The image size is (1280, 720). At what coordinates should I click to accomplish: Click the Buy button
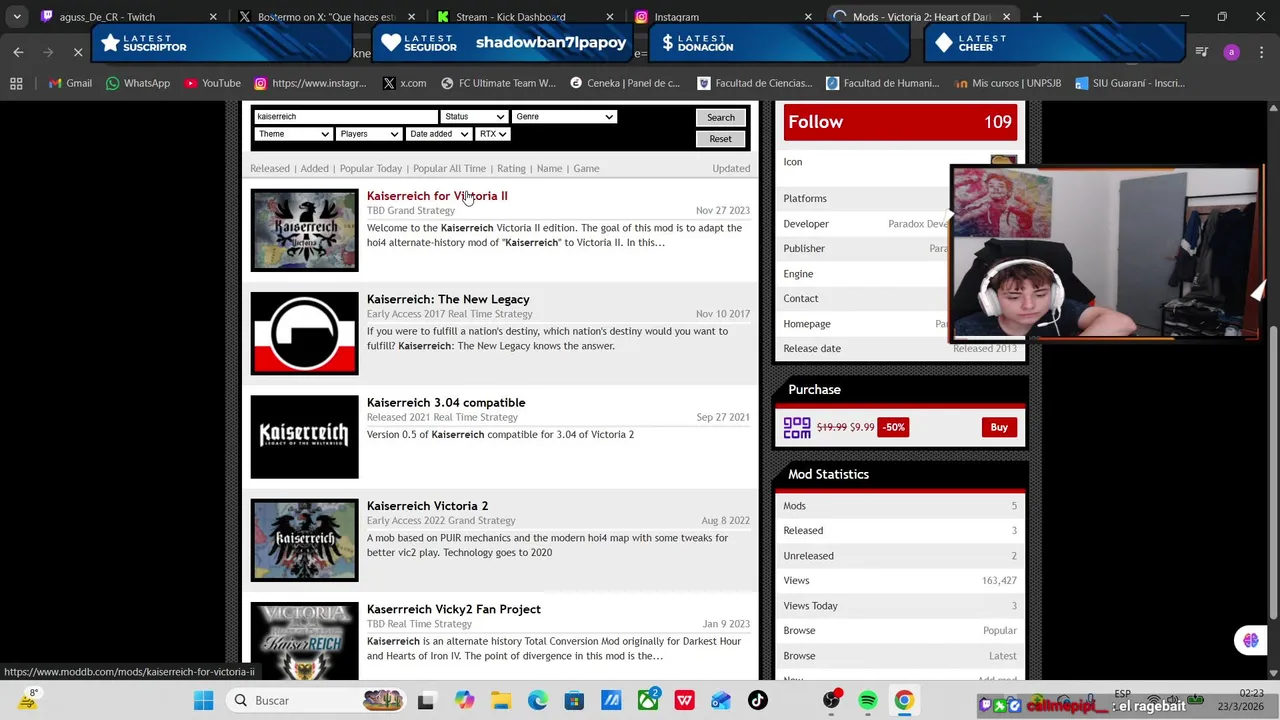point(999,427)
